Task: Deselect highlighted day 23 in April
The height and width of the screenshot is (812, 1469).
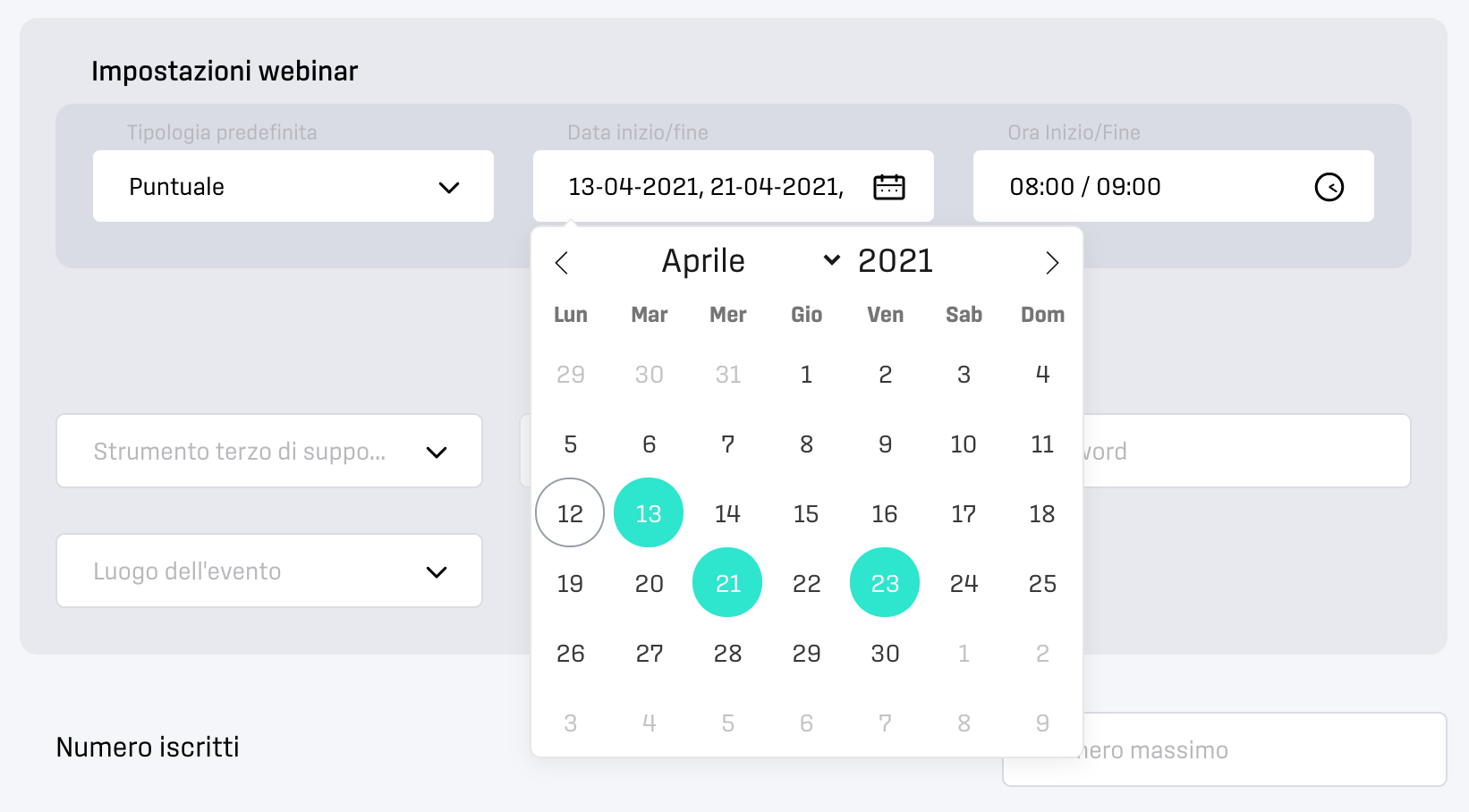Action: click(x=885, y=582)
